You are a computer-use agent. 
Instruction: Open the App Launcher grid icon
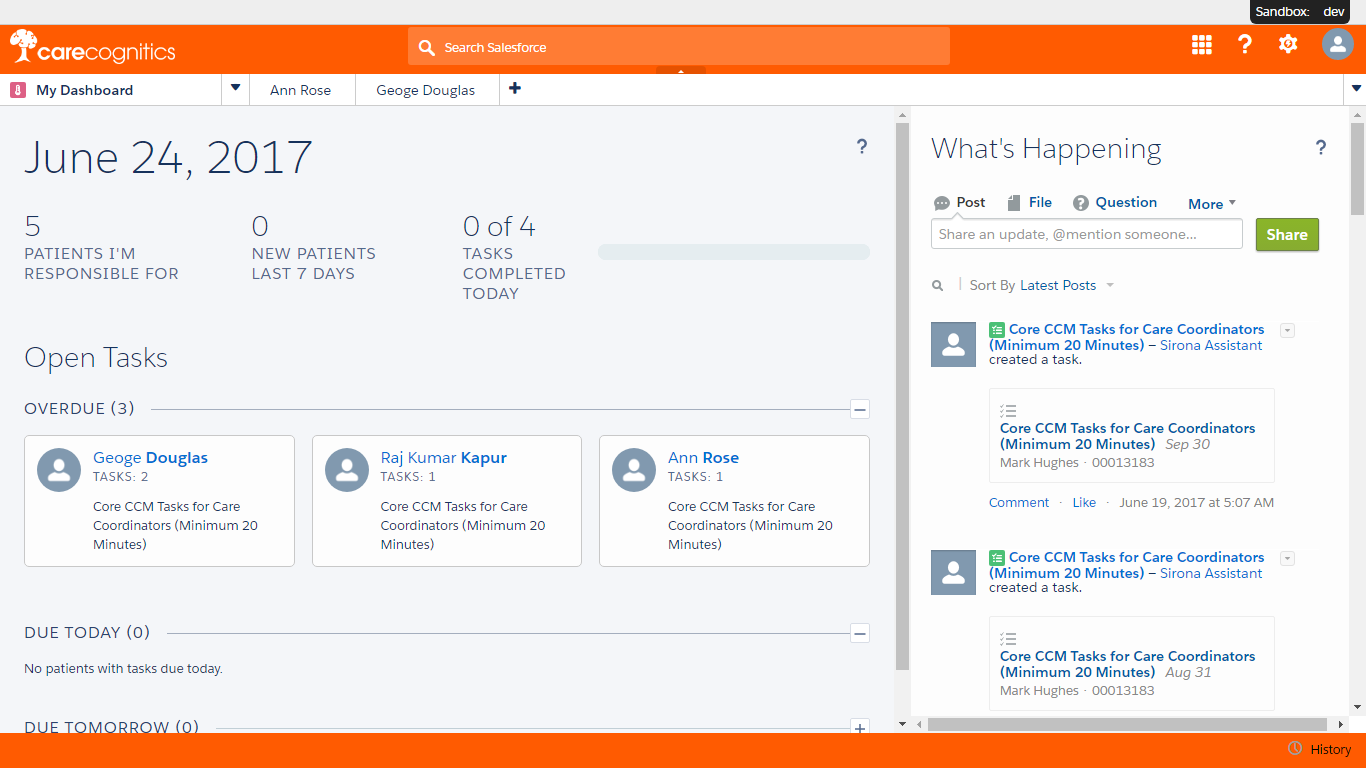pos(1202,44)
